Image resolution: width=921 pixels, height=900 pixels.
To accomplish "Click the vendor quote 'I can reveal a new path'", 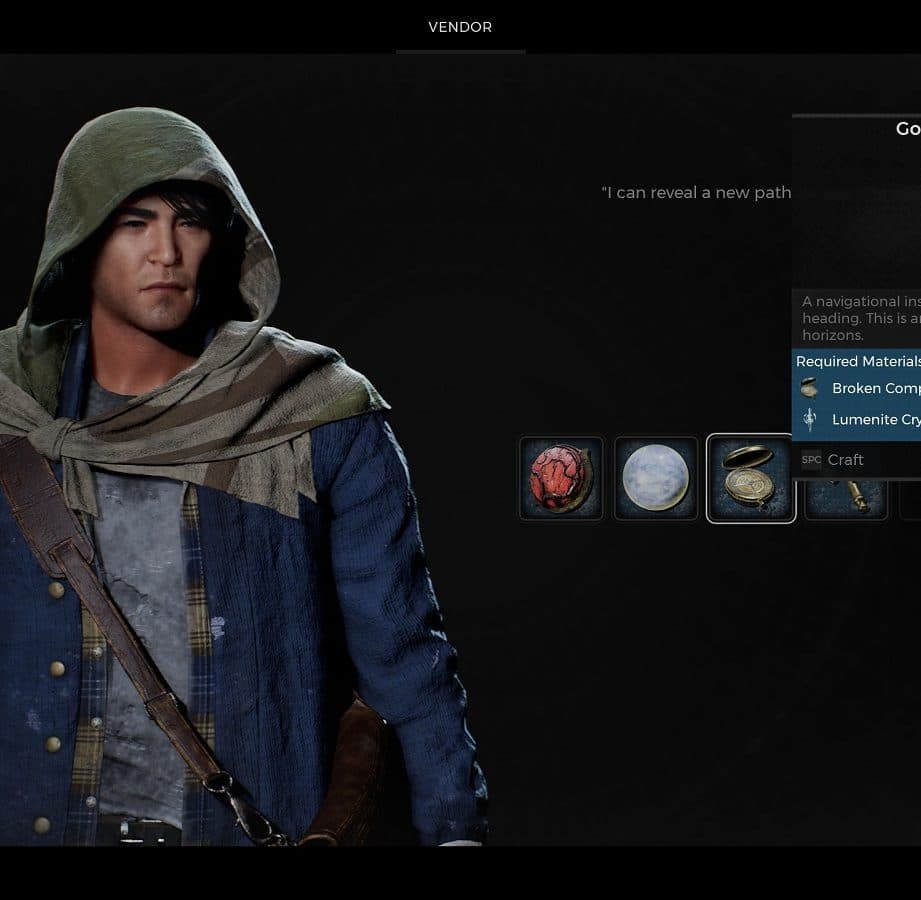I will tap(696, 193).
